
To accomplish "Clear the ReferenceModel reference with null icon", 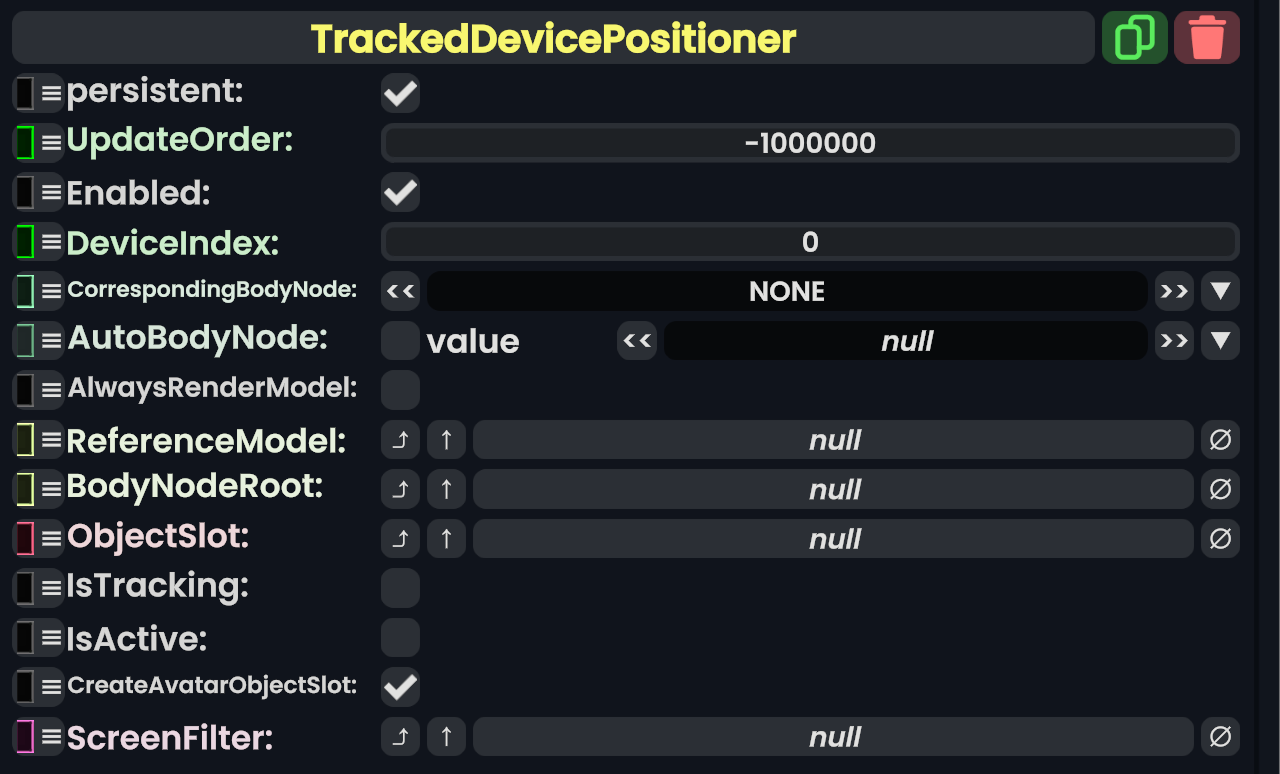I will point(1220,440).
